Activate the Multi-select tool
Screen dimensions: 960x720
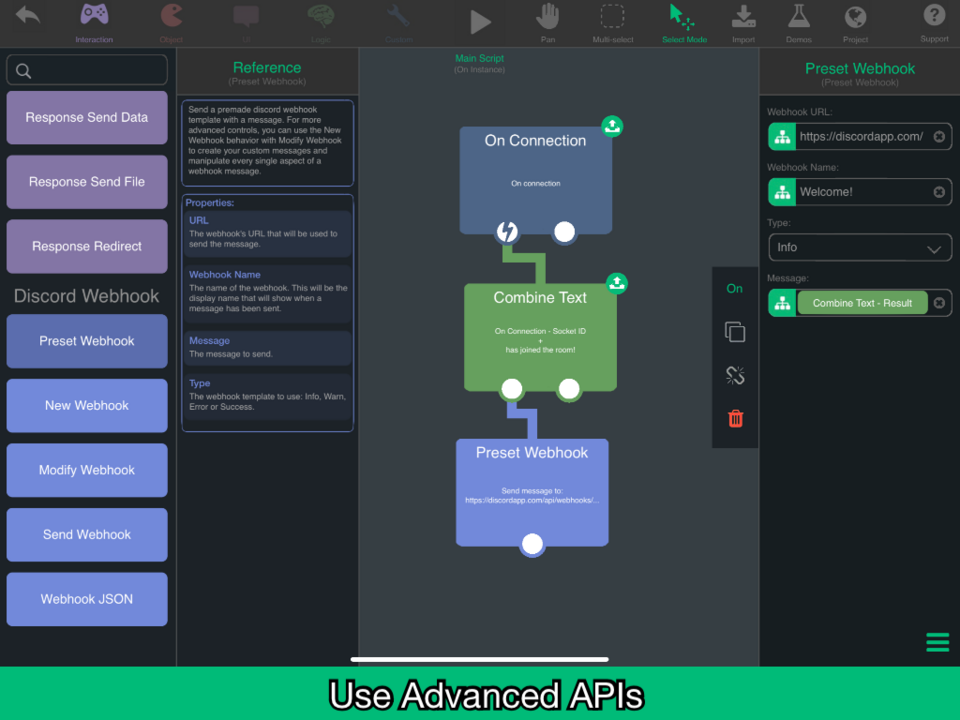coord(613,23)
